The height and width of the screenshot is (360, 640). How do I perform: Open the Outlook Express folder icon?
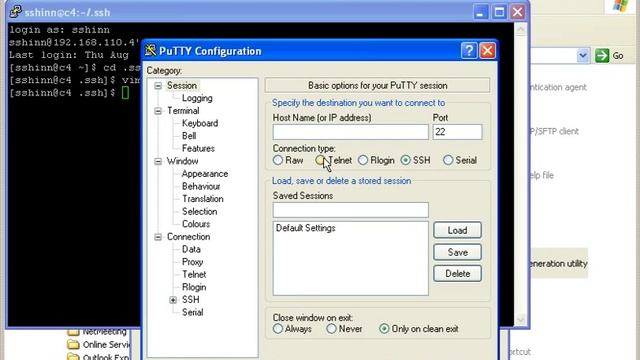pos(73,357)
